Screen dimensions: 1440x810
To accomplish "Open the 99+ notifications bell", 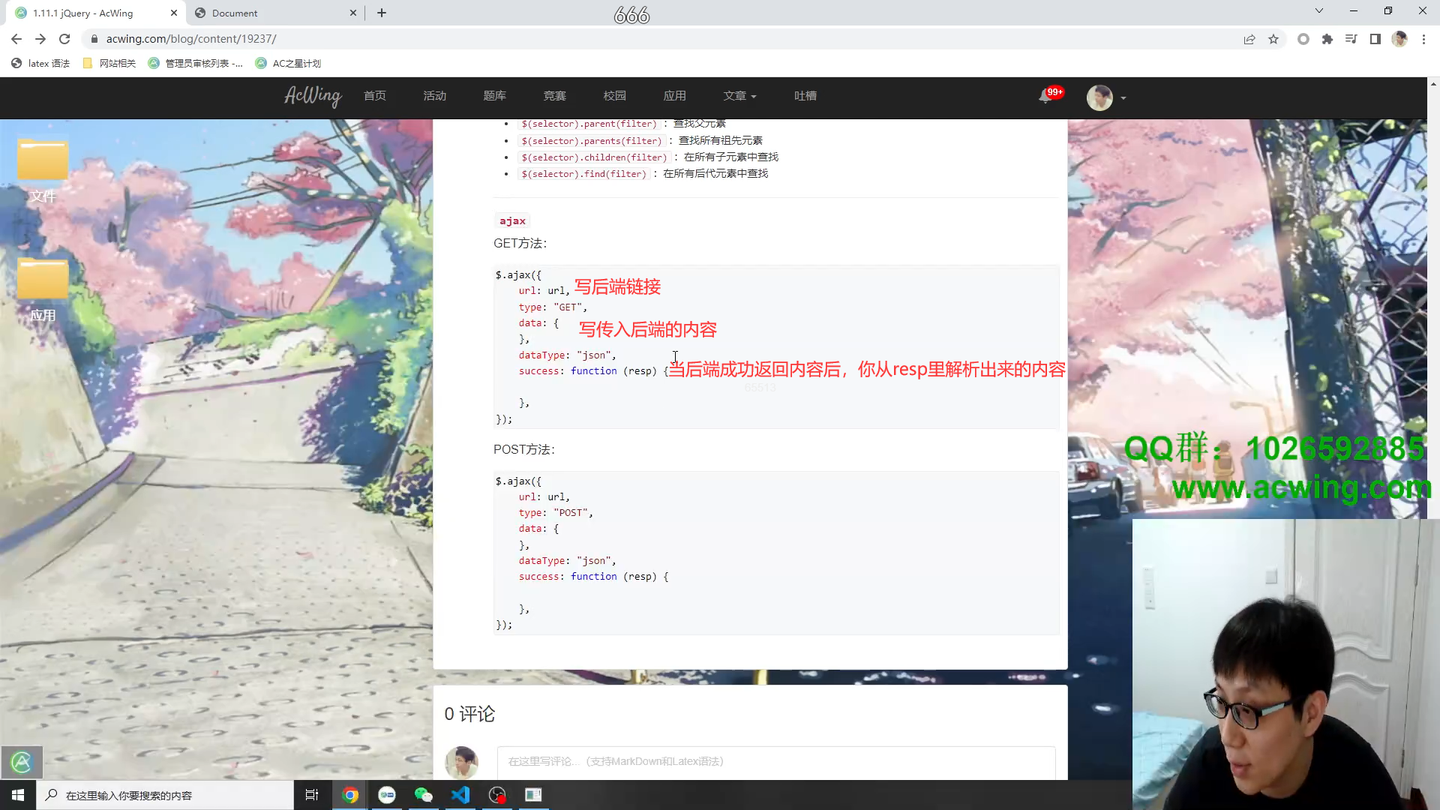I will click(1049, 95).
